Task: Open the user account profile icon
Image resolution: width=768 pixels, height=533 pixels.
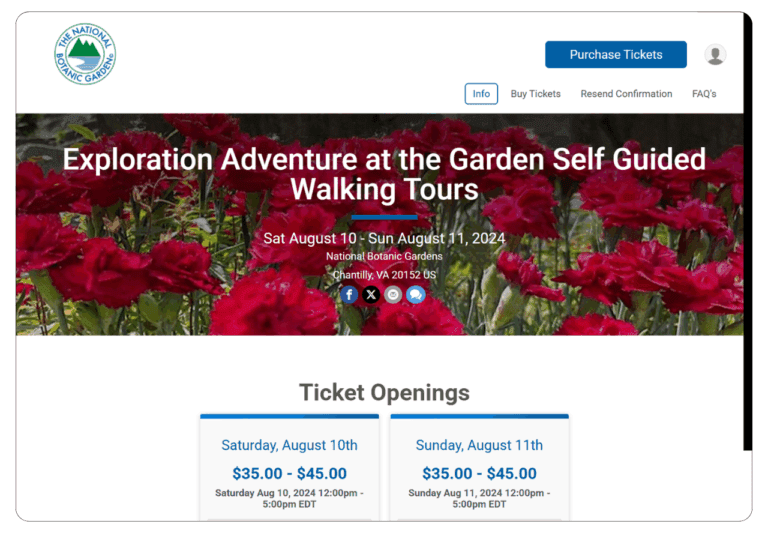Action: click(x=715, y=55)
